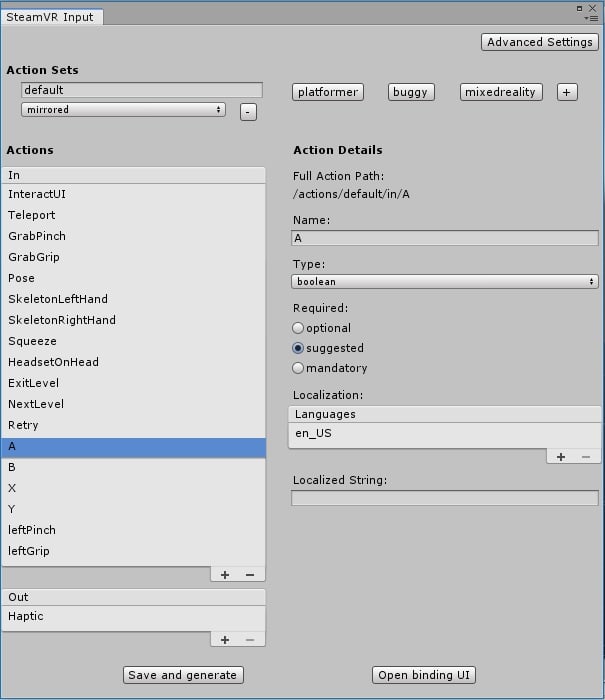Select the HeadsetOnHead action
This screenshot has width=605, height=700.
133,362
